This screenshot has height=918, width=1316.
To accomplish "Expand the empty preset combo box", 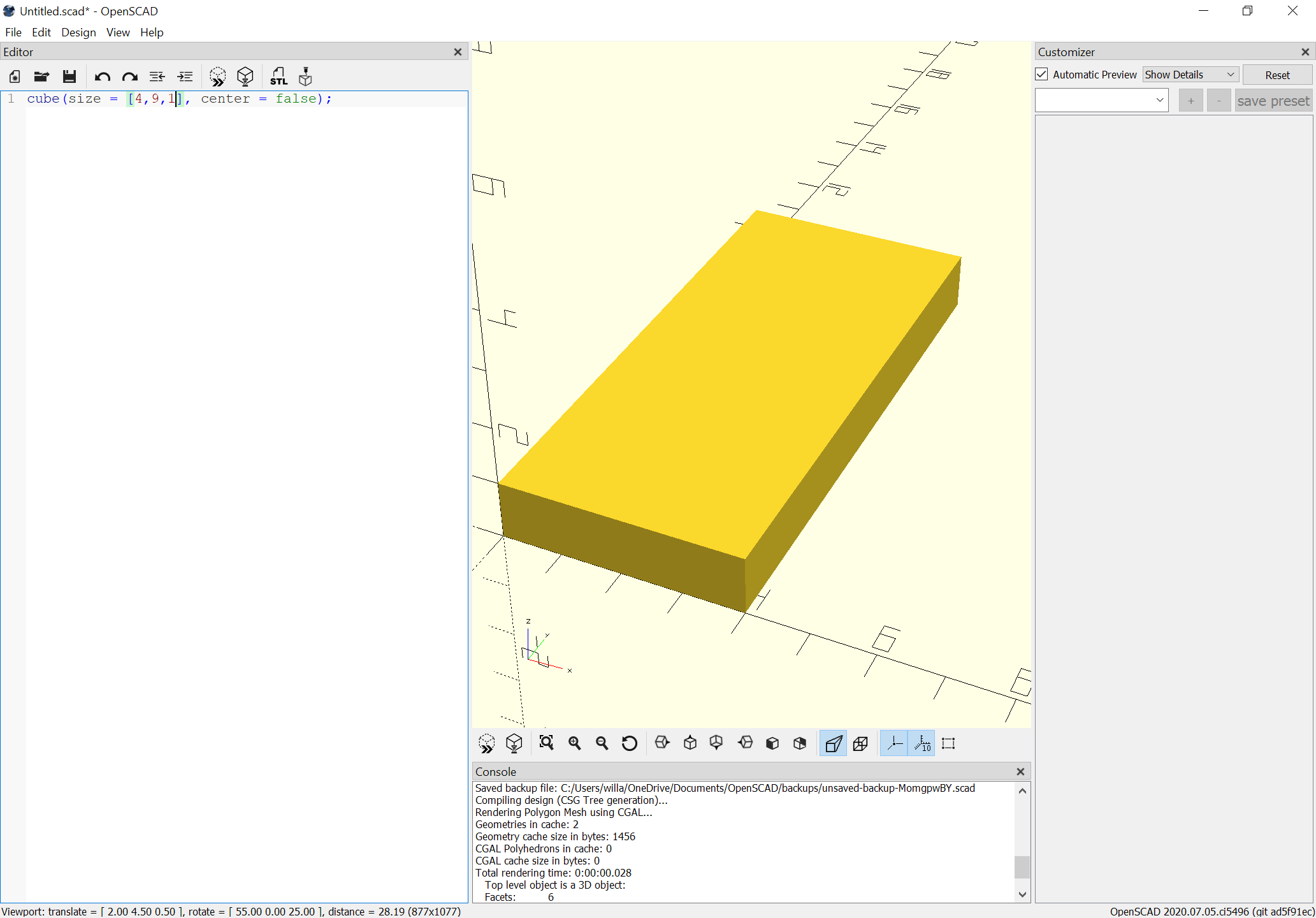I will [1101, 100].
